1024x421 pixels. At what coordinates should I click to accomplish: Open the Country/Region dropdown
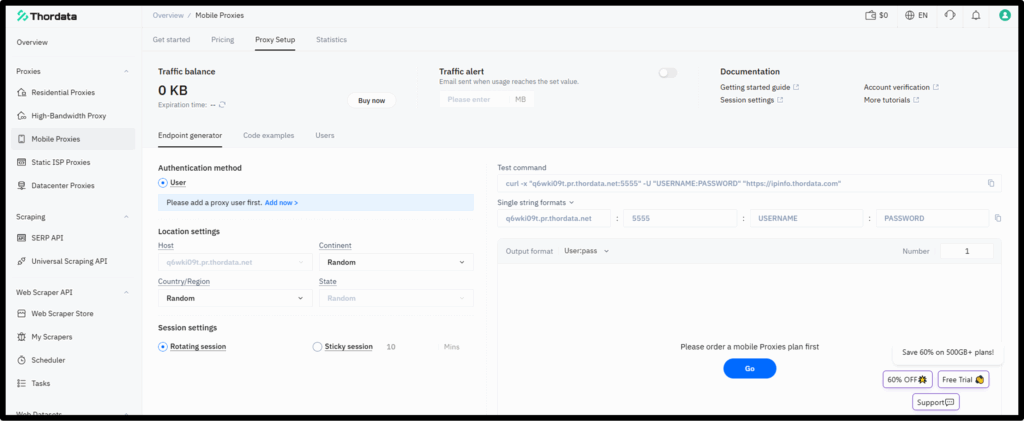pos(235,298)
